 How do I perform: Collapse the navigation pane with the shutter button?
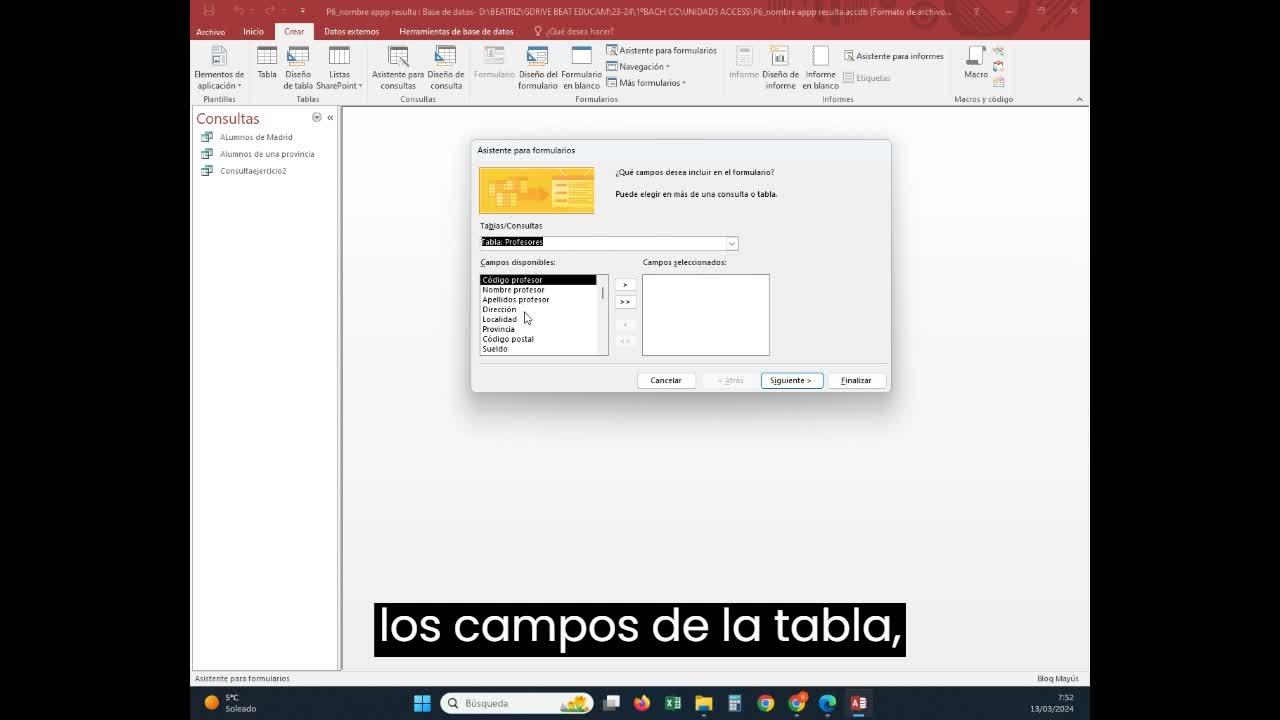(x=330, y=118)
